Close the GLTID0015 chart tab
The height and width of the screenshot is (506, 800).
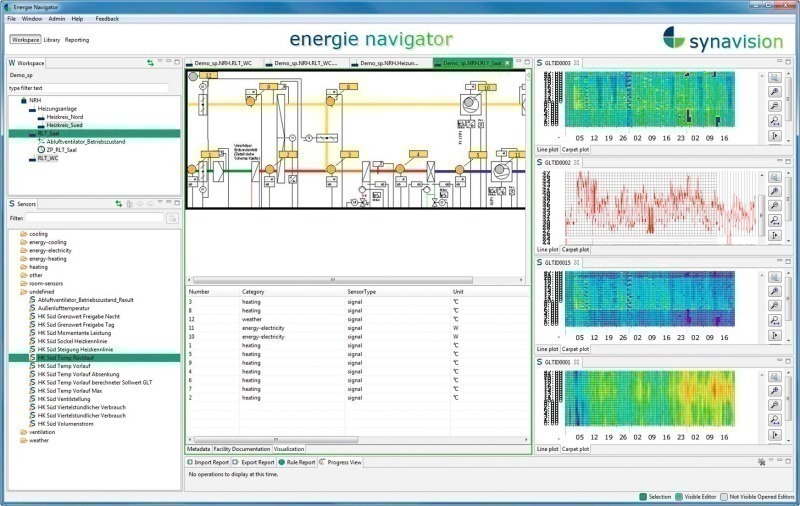click(577, 262)
